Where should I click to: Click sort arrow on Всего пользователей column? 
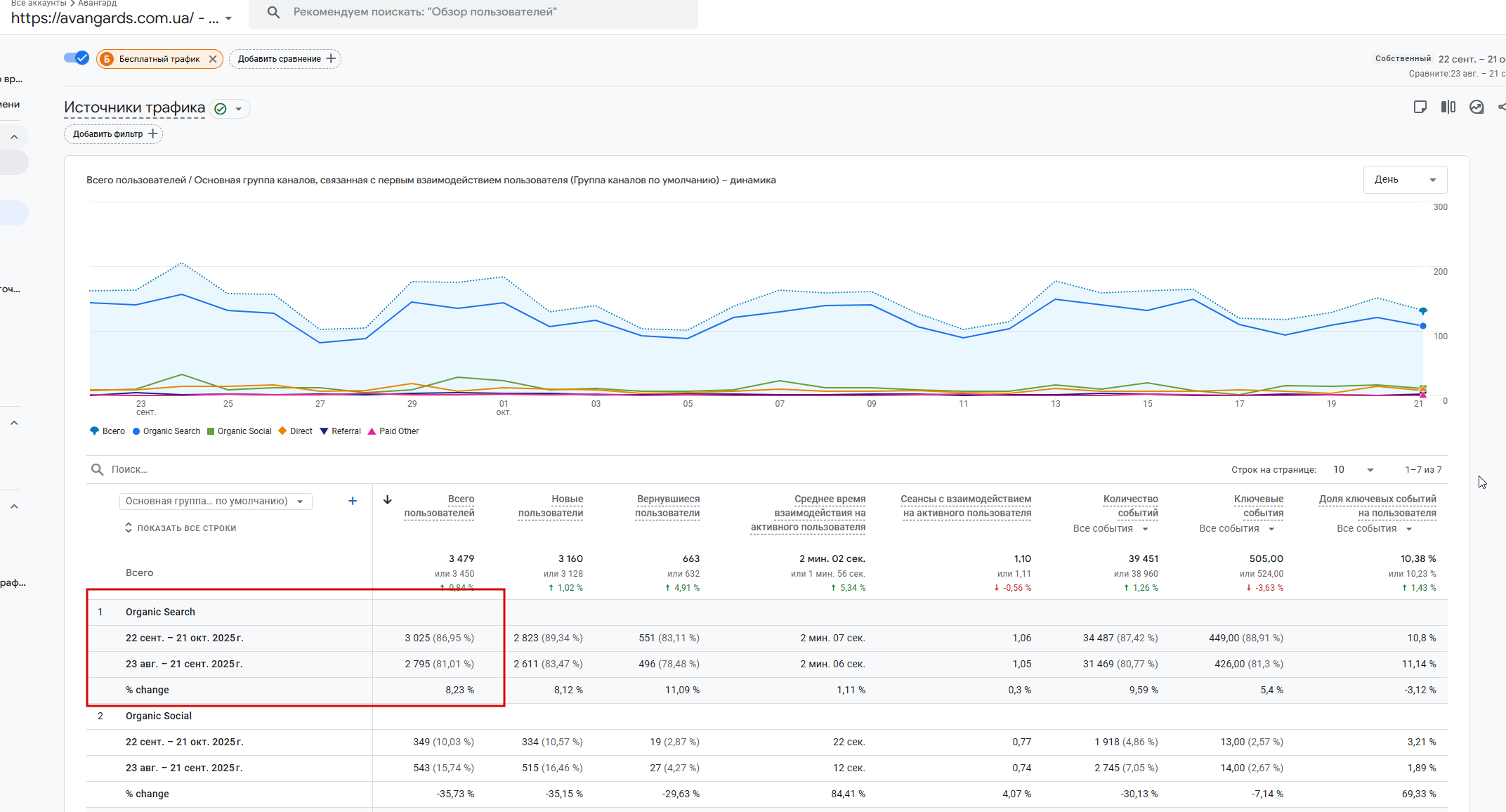point(387,499)
